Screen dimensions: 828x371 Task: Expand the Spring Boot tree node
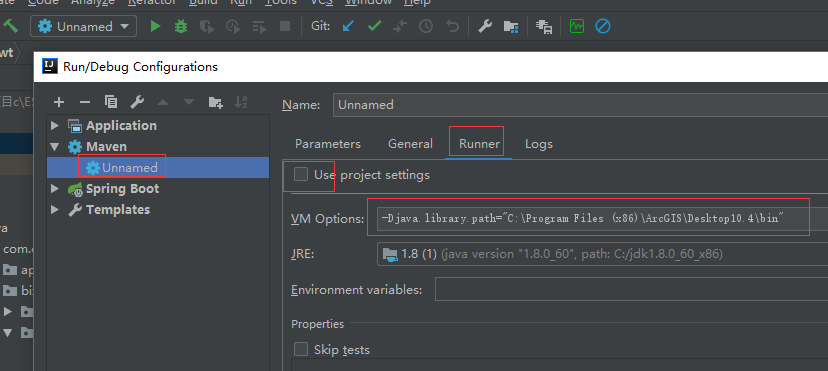point(54,188)
